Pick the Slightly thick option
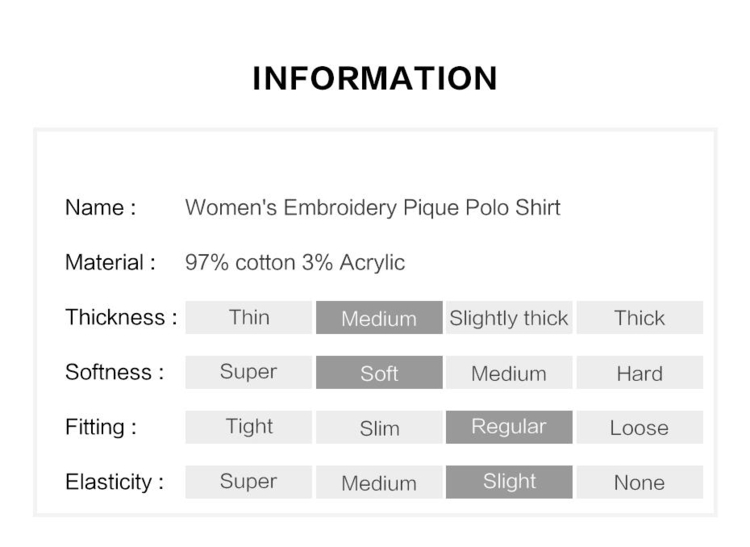The height and width of the screenshot is (547, 750). coord(509,317)
